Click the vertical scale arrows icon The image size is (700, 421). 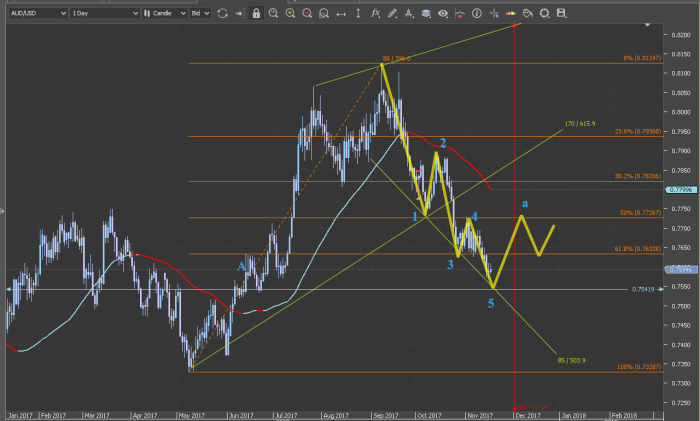(358, 14)
